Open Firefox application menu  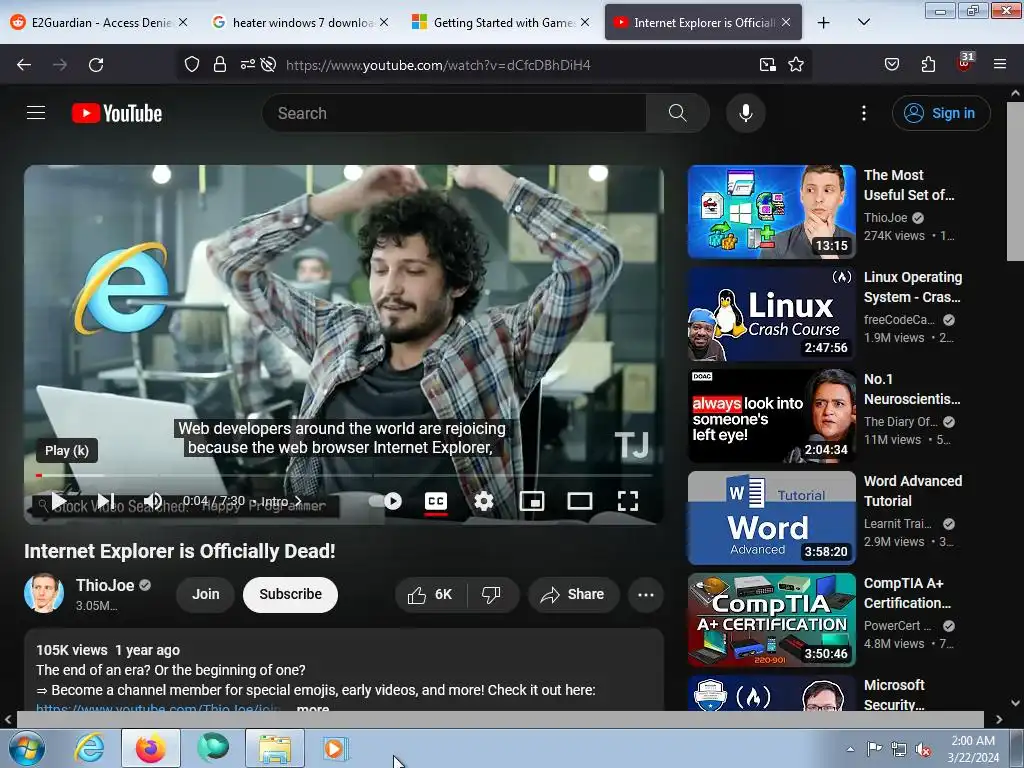999,65
